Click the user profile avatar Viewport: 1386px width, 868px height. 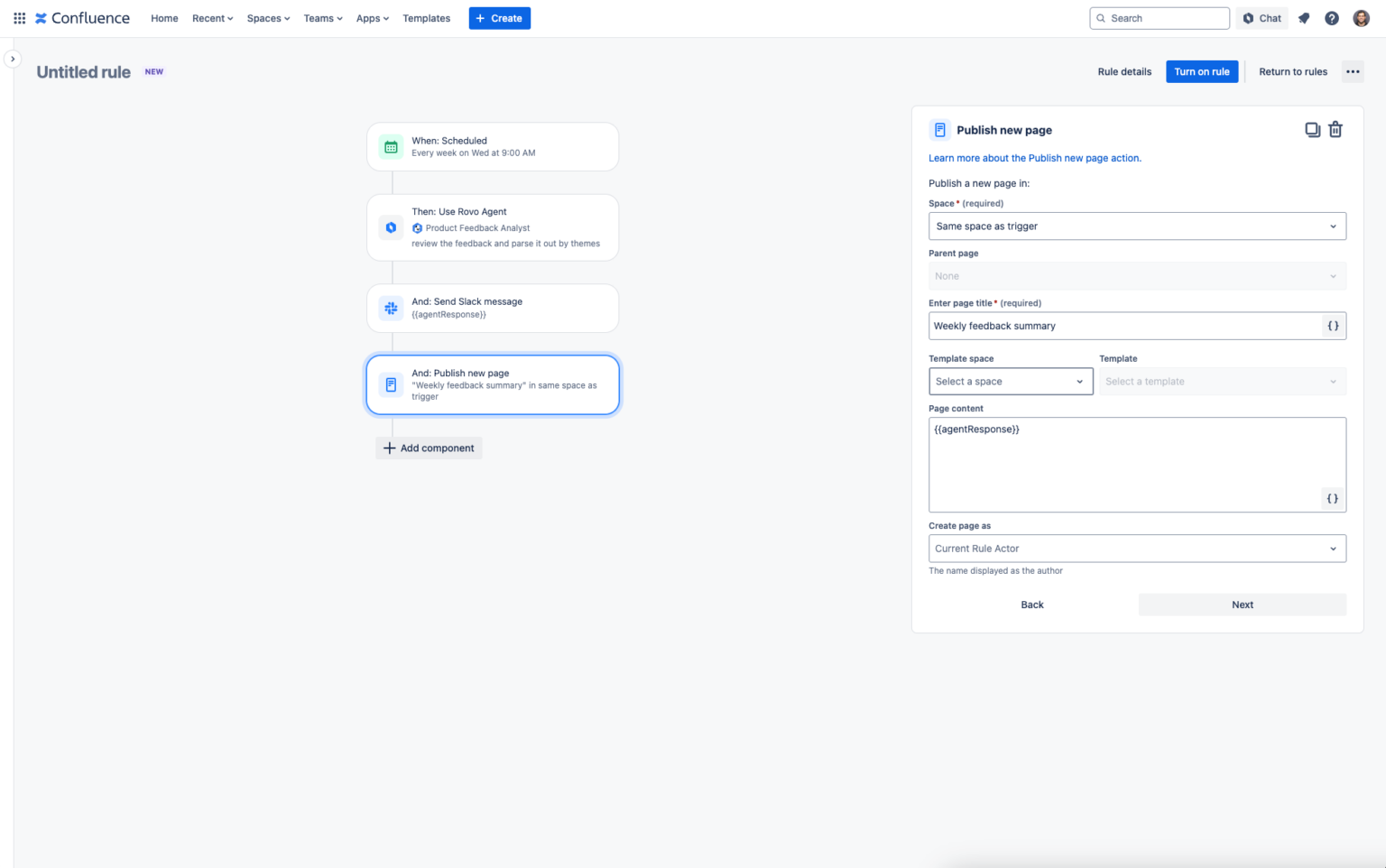click(x=1360, y=17)
